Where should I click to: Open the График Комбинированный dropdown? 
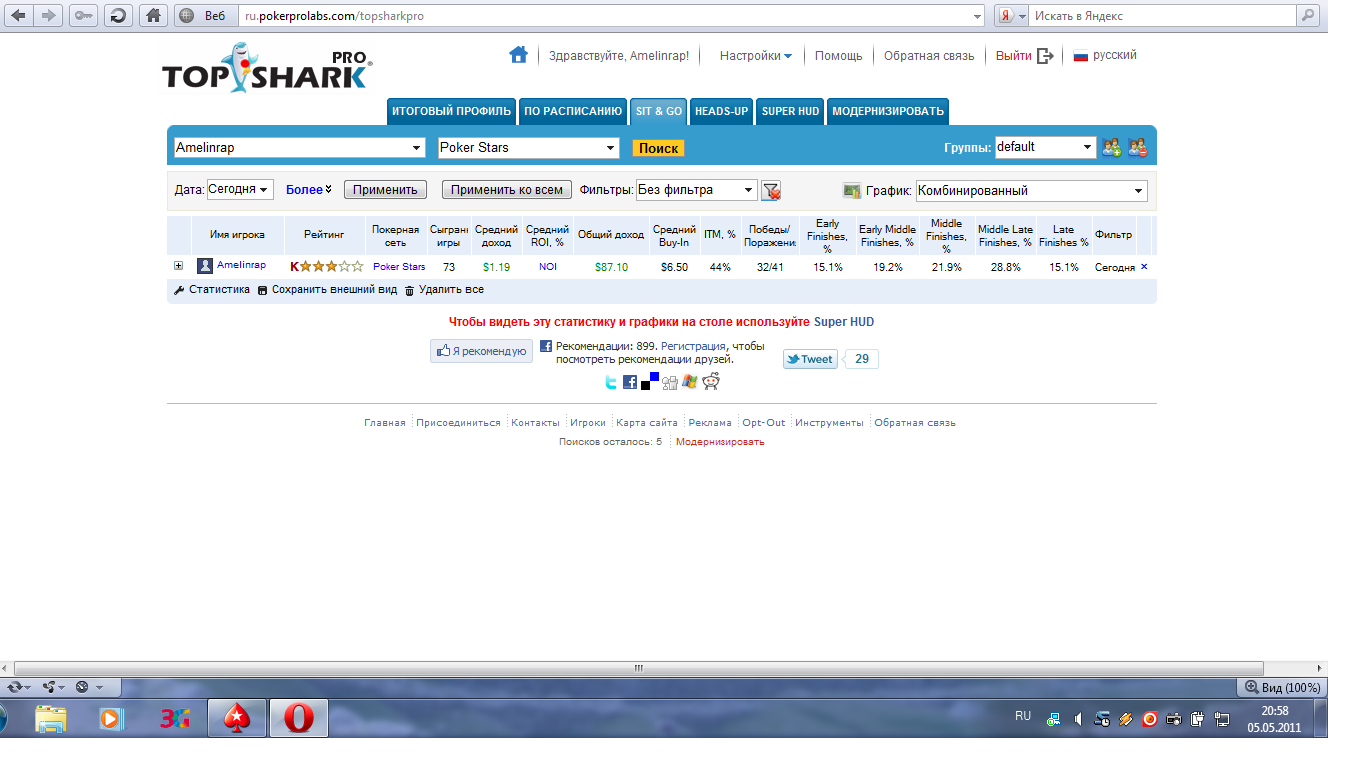point(1031,191)
